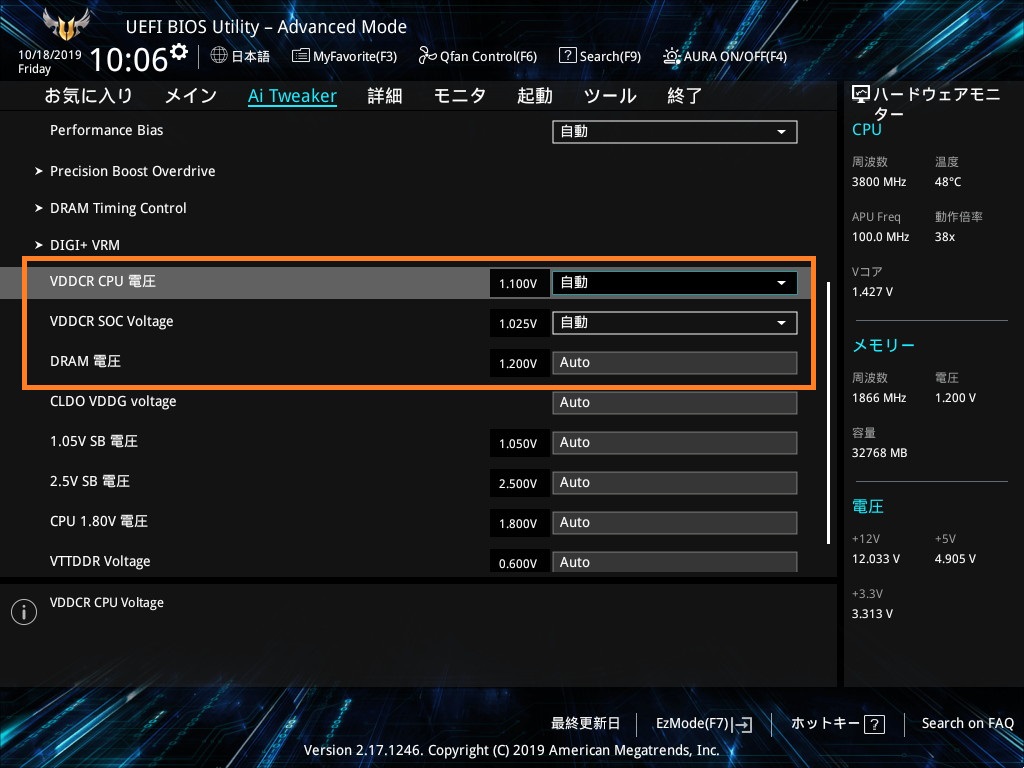Click the globe language icon

pyautogui.click(x=219, y=56)
